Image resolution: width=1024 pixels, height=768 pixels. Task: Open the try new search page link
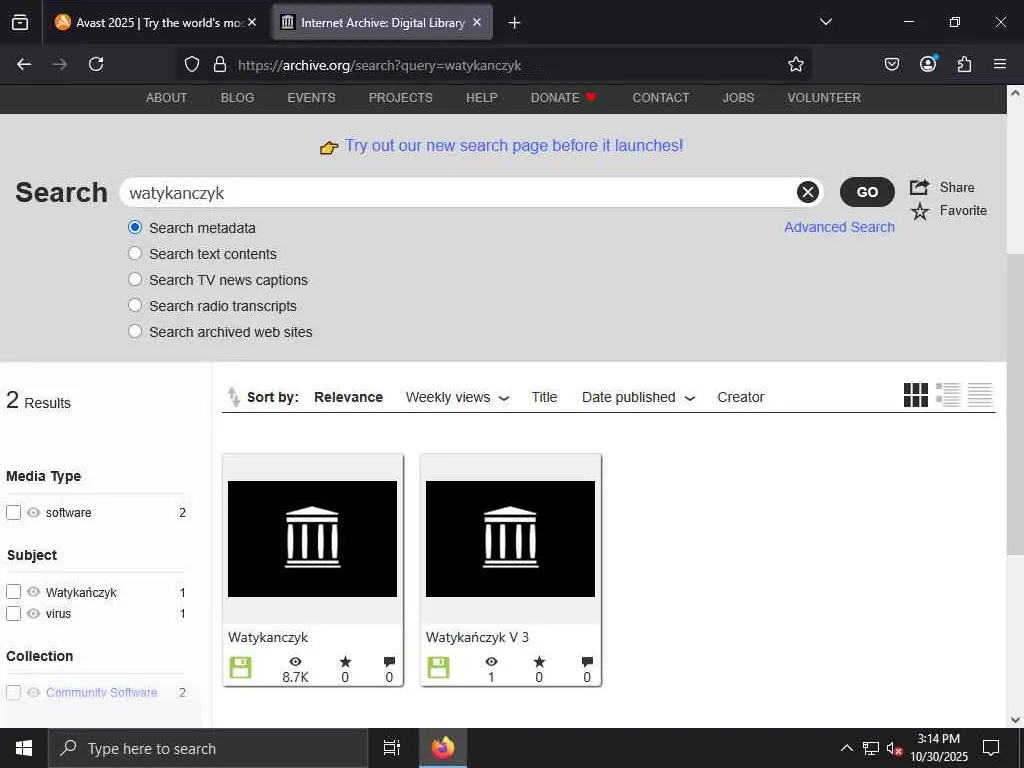point(513,145)
